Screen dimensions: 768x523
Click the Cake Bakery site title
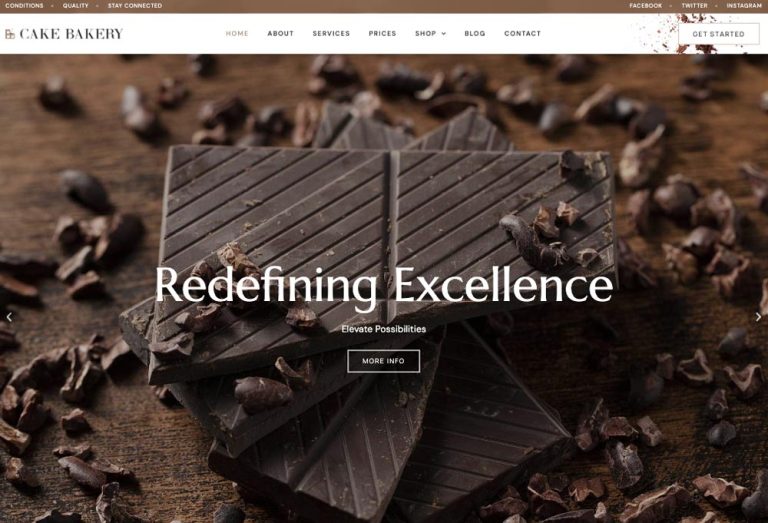pos(71,34)
